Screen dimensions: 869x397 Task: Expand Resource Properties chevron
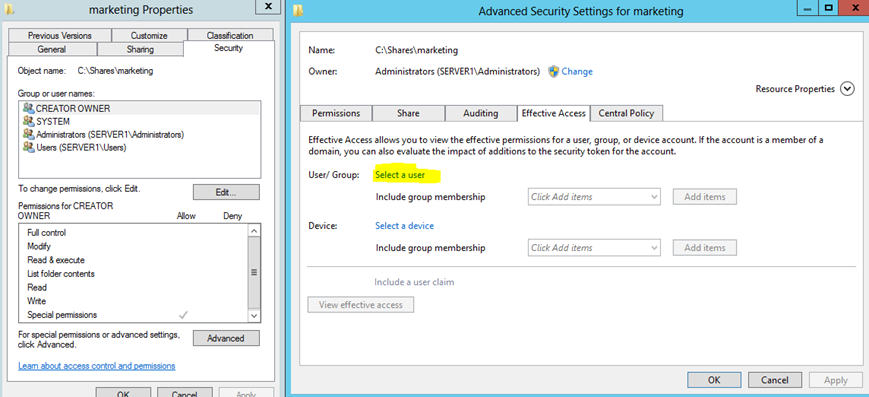(847, 89)
